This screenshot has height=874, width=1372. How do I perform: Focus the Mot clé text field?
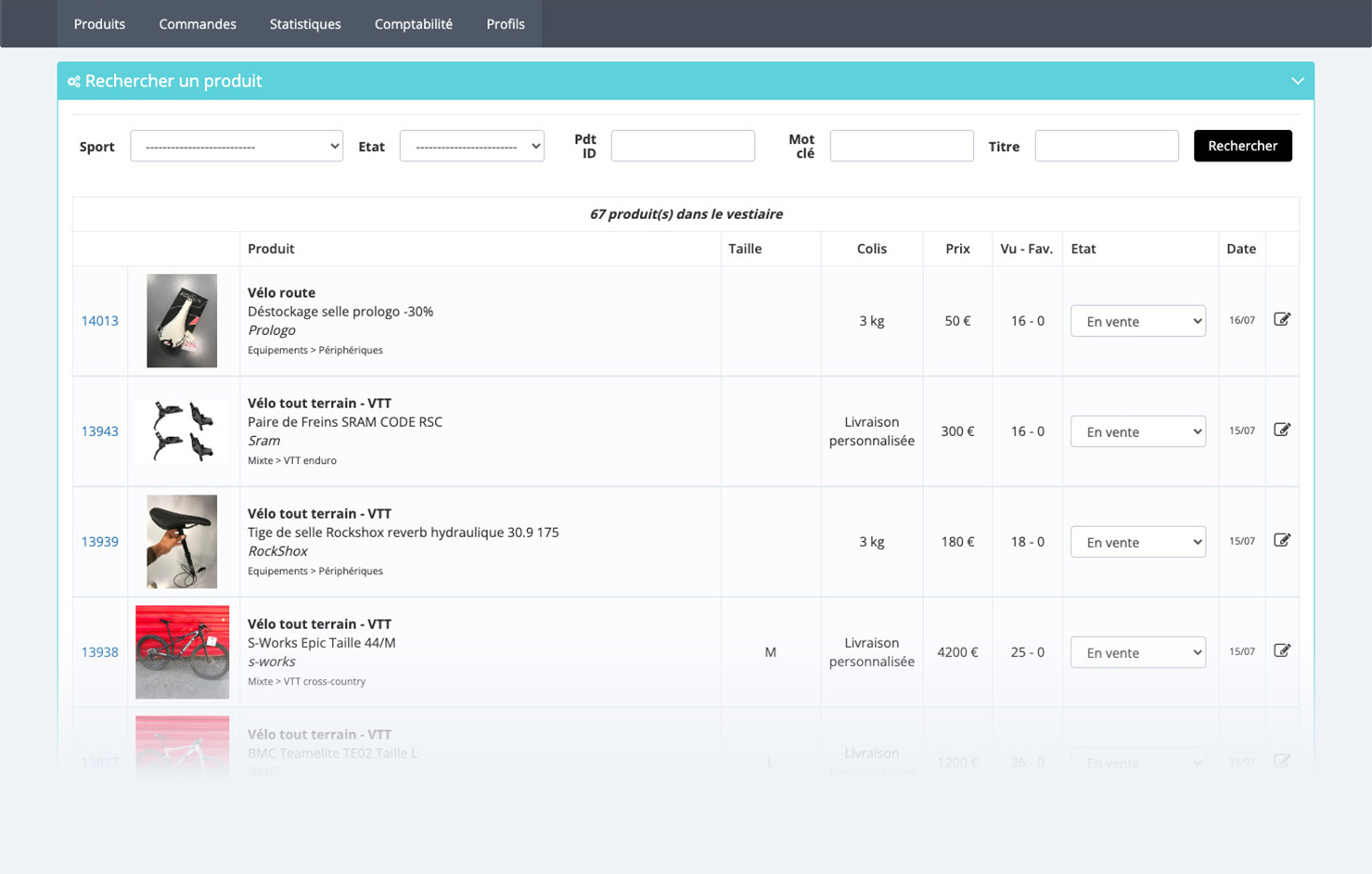pos(902,147)
